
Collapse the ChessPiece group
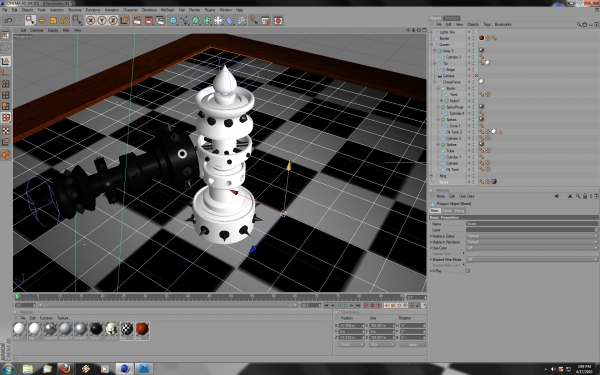point(435,82)
